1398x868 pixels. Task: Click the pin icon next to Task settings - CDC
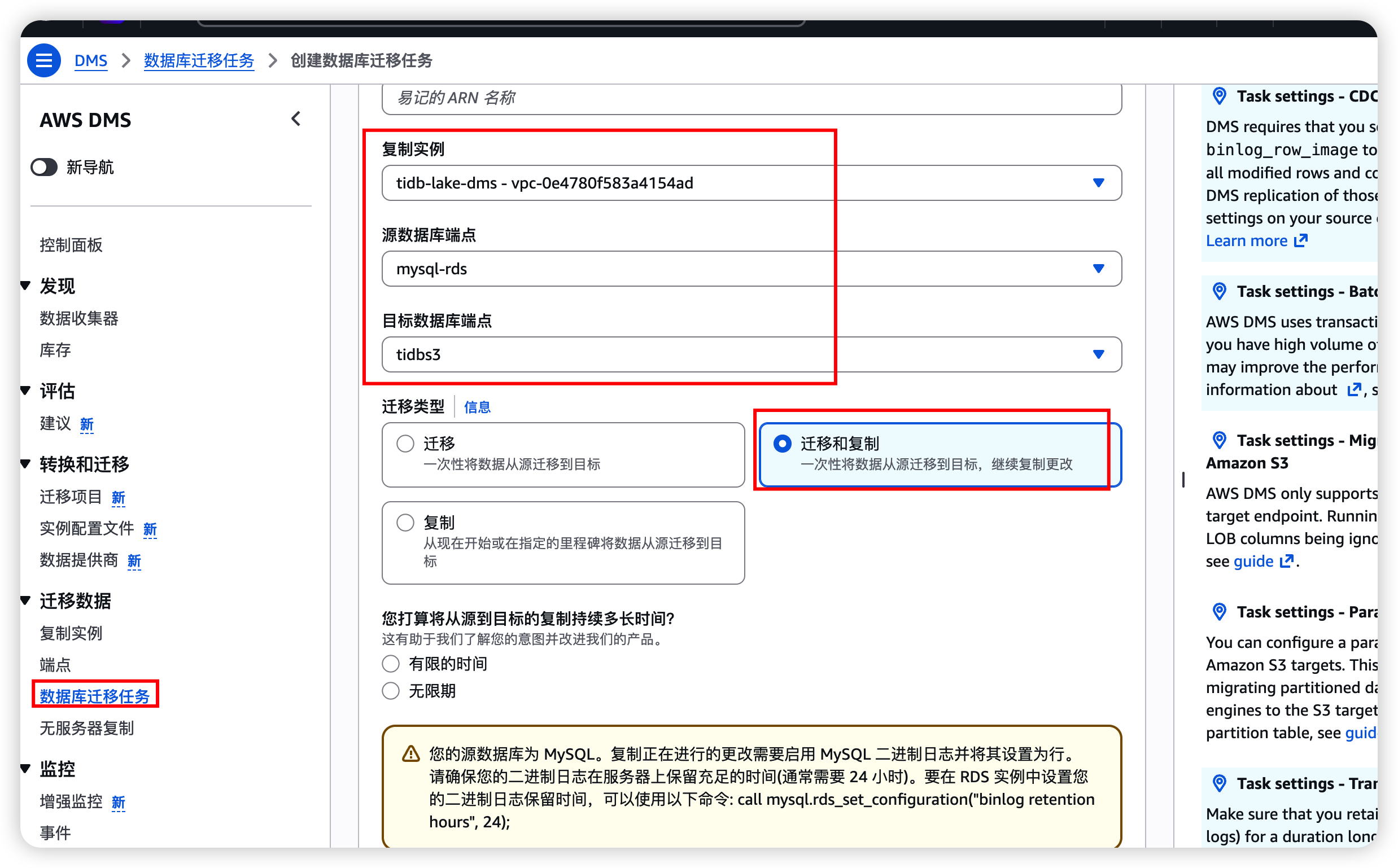click(x=1219, y=96)
